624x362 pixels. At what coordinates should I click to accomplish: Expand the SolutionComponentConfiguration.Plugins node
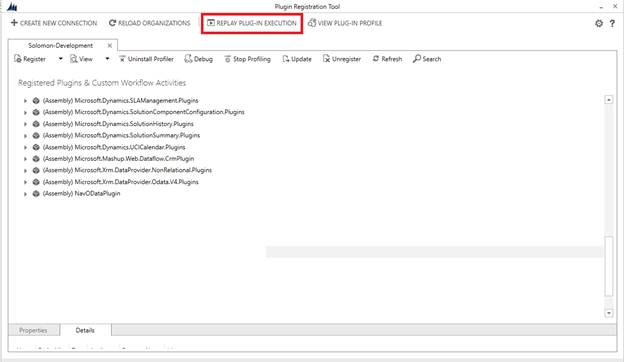click(25, 113)
